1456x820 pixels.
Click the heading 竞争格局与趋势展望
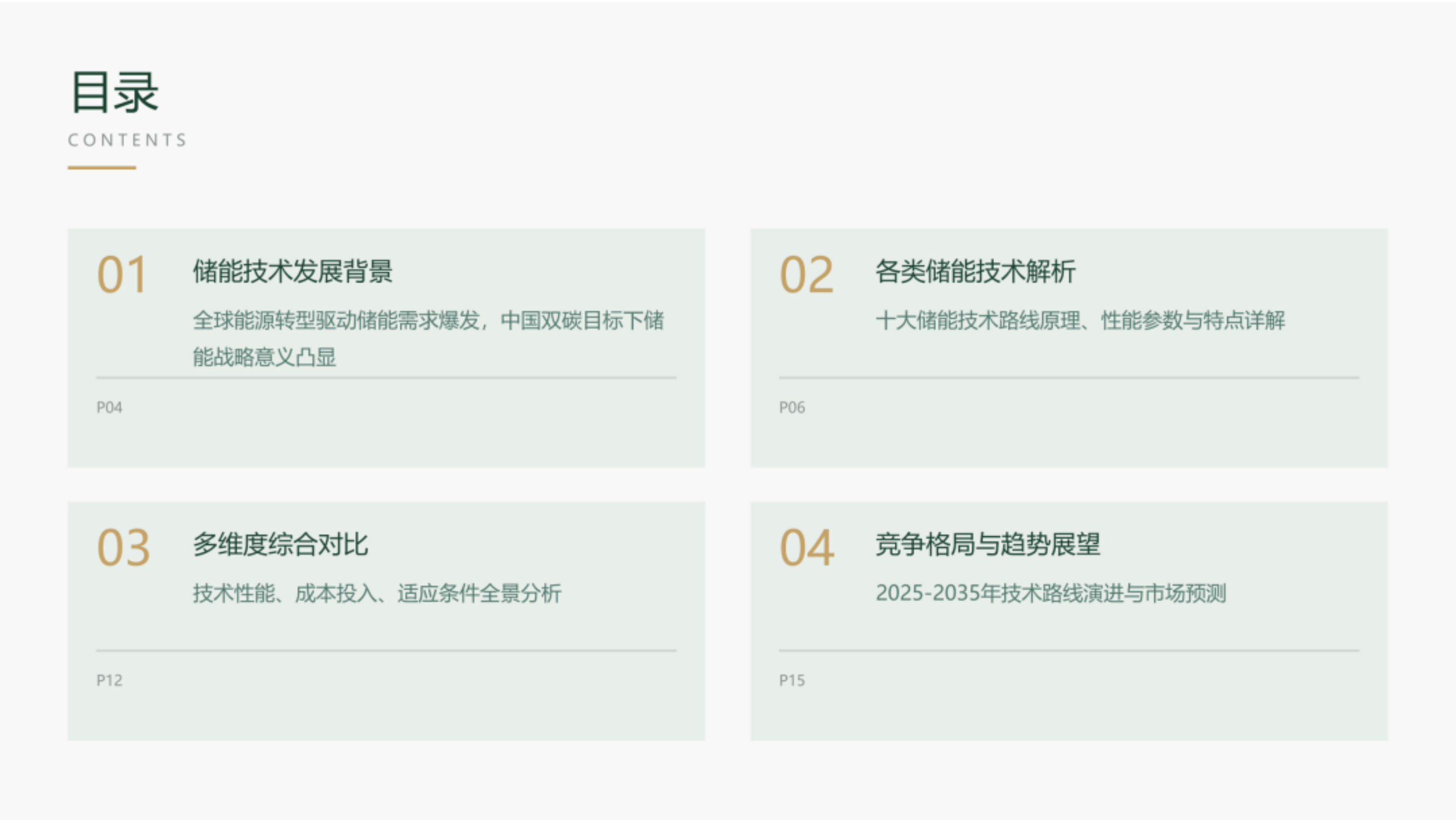[x=988, y=544]
